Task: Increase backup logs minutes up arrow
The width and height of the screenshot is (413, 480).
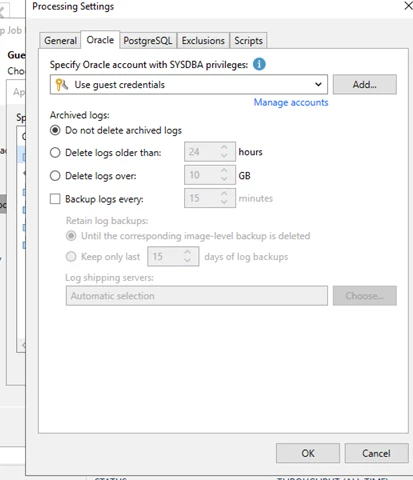Action: tap(224, 193)
